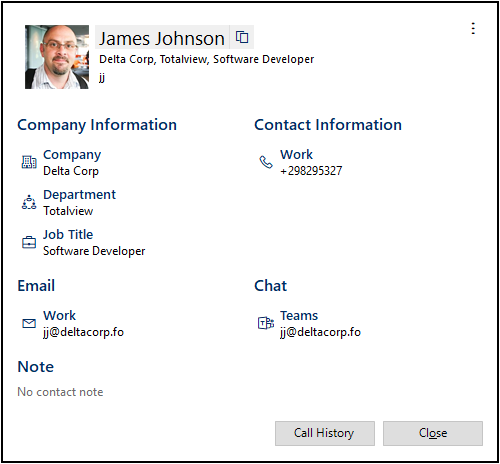Click the Teams label under Chat
The image size is (500, 464).
(x=299, y=316)
